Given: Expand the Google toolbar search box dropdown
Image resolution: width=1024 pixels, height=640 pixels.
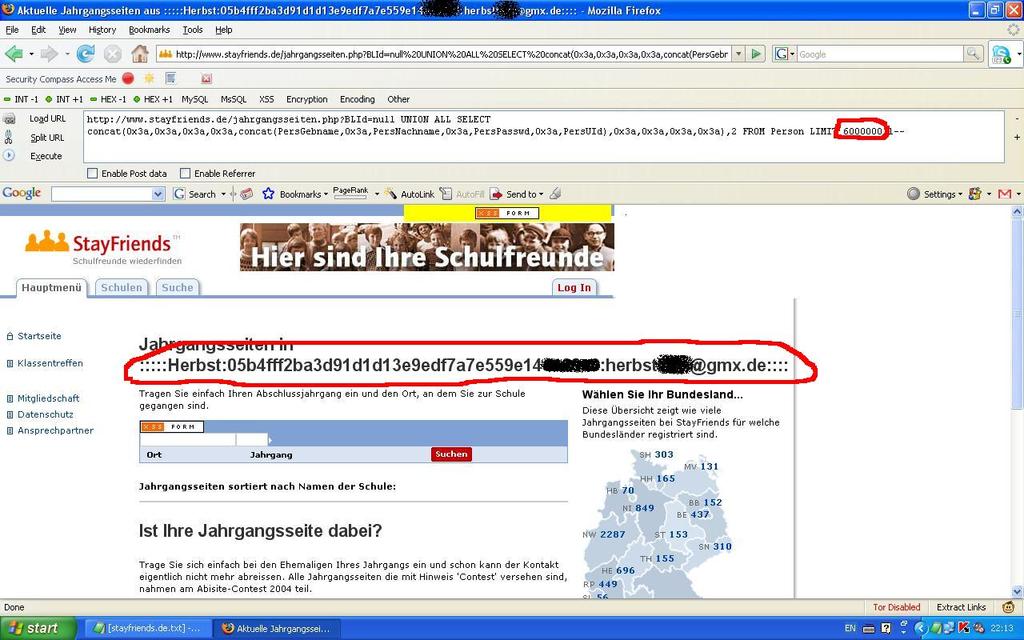Looking at the screenshot, I should pyautogui.click(x=158, y=194).
